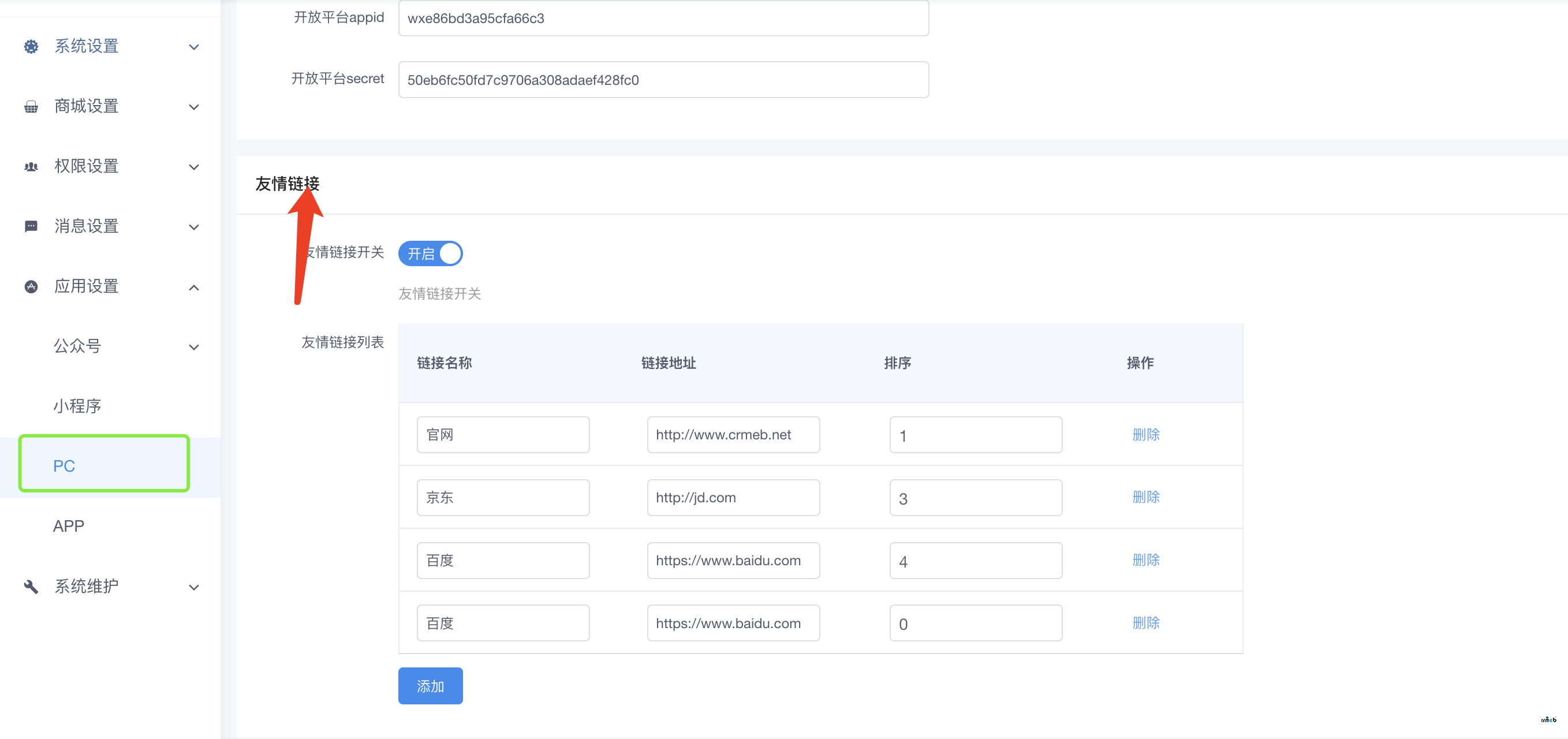The height and width of the screenshot is (739, 1568).
Task: Expand the 公众号 submenu chevron
Action: [x=193, y=347]
